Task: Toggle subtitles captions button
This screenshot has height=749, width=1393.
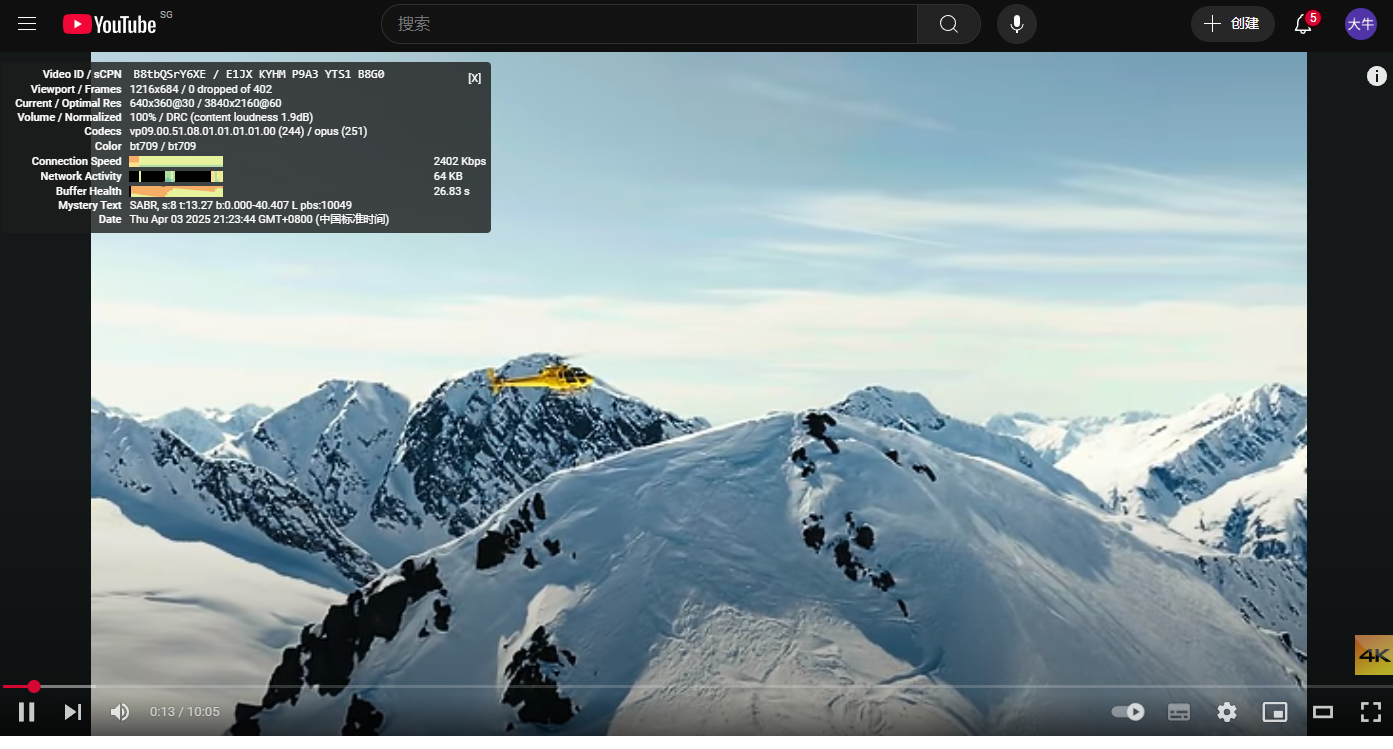Action: pos(1179,712)
